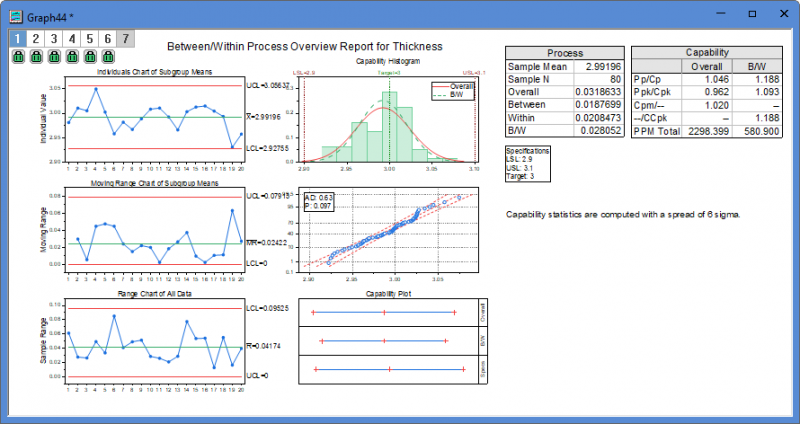
Task: Minimize the Graph44 window
Action: (x=702, y=15)
